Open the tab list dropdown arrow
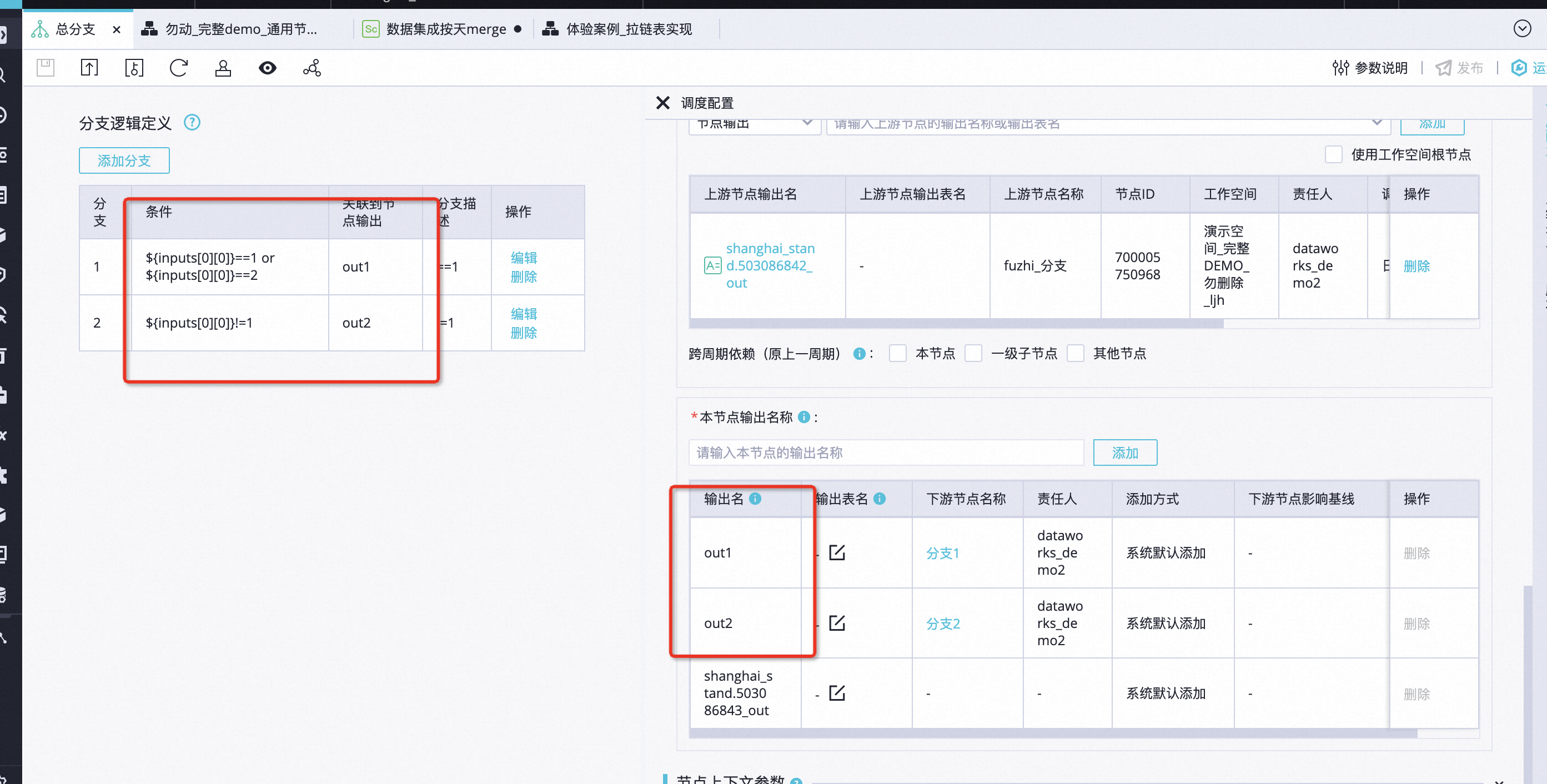This screenshot has height=784, width=1547. 1522,28
